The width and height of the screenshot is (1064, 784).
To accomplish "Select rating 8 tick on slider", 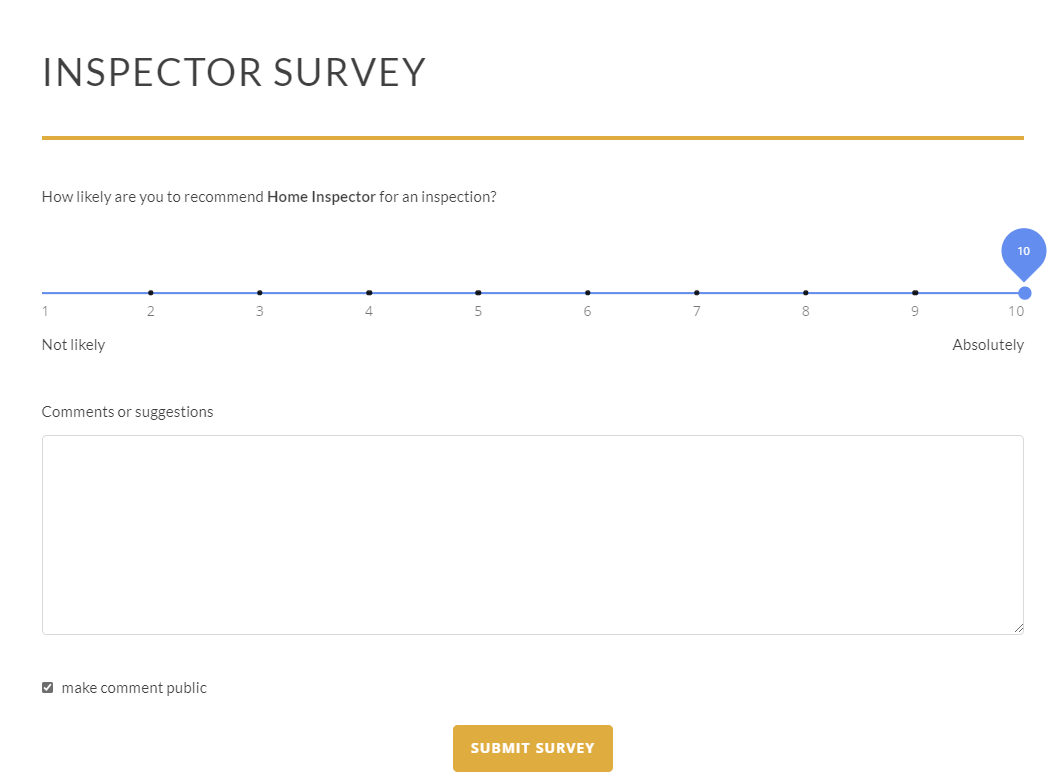I will click(x=806, y=293).
